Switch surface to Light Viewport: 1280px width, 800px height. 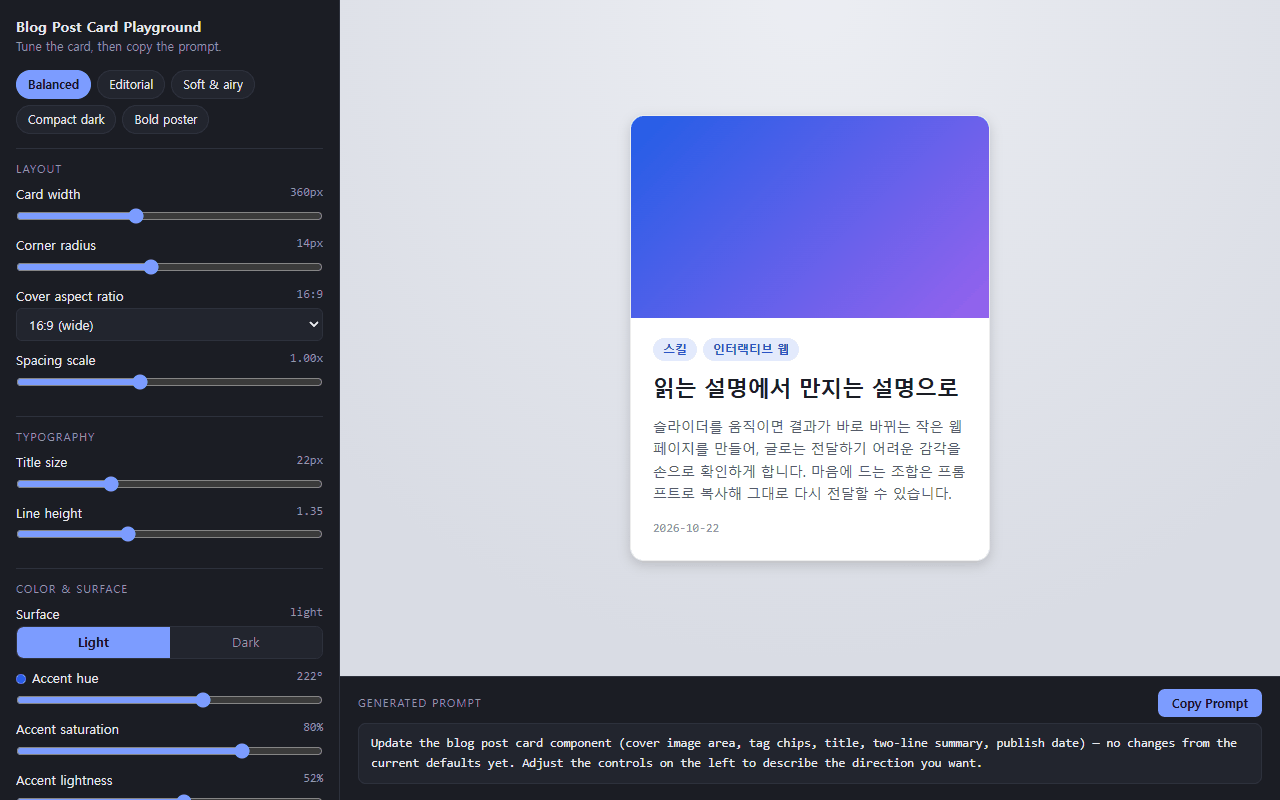tap(94, 643)
